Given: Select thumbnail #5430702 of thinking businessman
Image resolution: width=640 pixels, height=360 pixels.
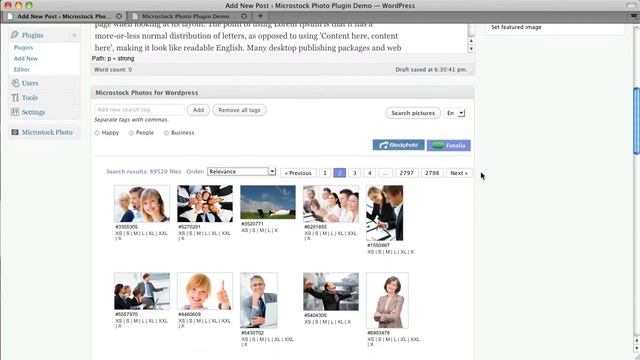Looking at the screenshot, I should (x=259, y=300).
